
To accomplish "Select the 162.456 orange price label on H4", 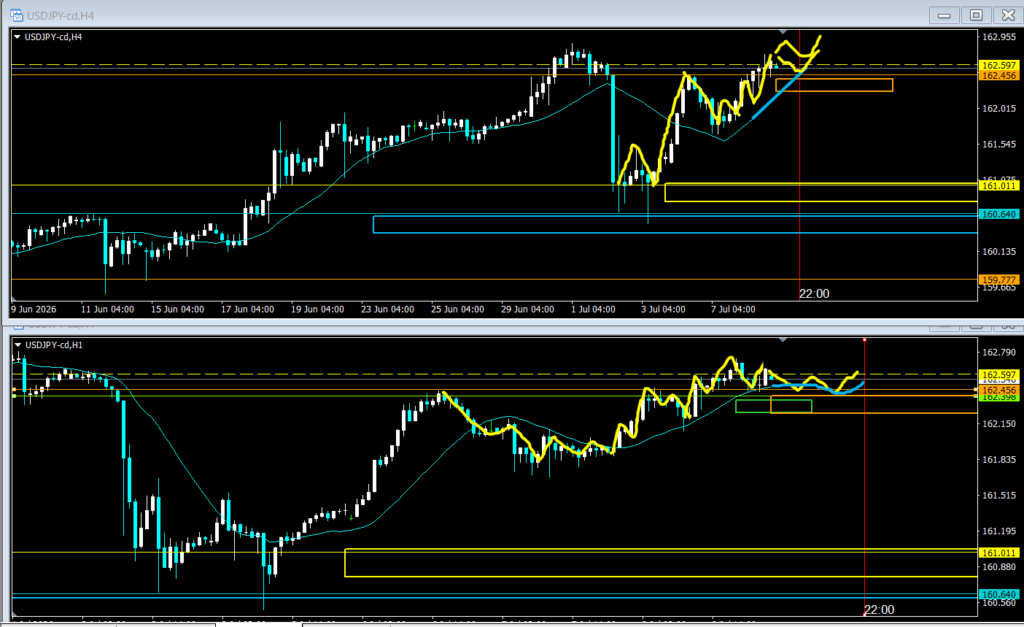I will pos(999,76).
